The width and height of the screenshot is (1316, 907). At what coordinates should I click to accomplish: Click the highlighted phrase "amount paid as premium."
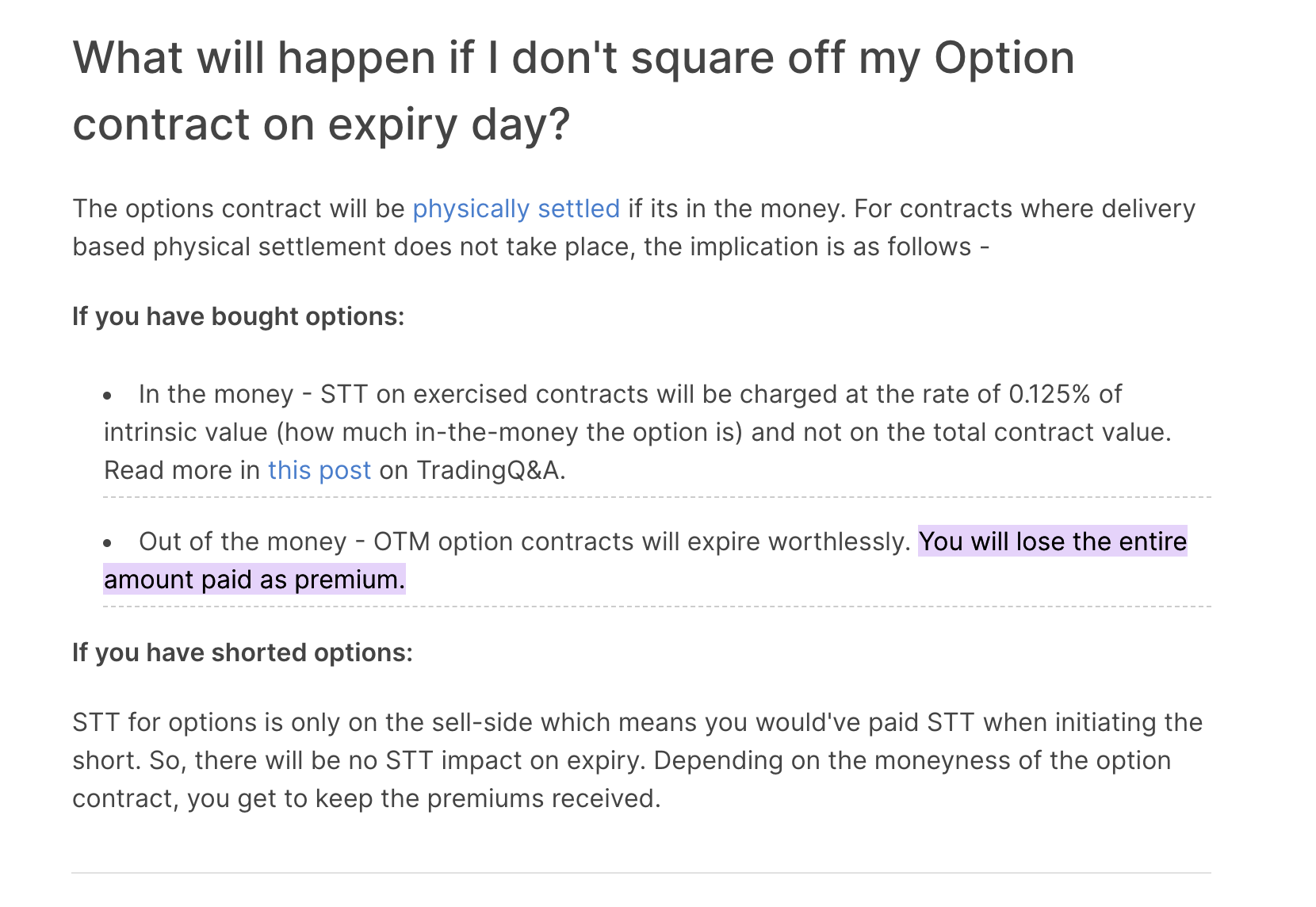(254, 580)
